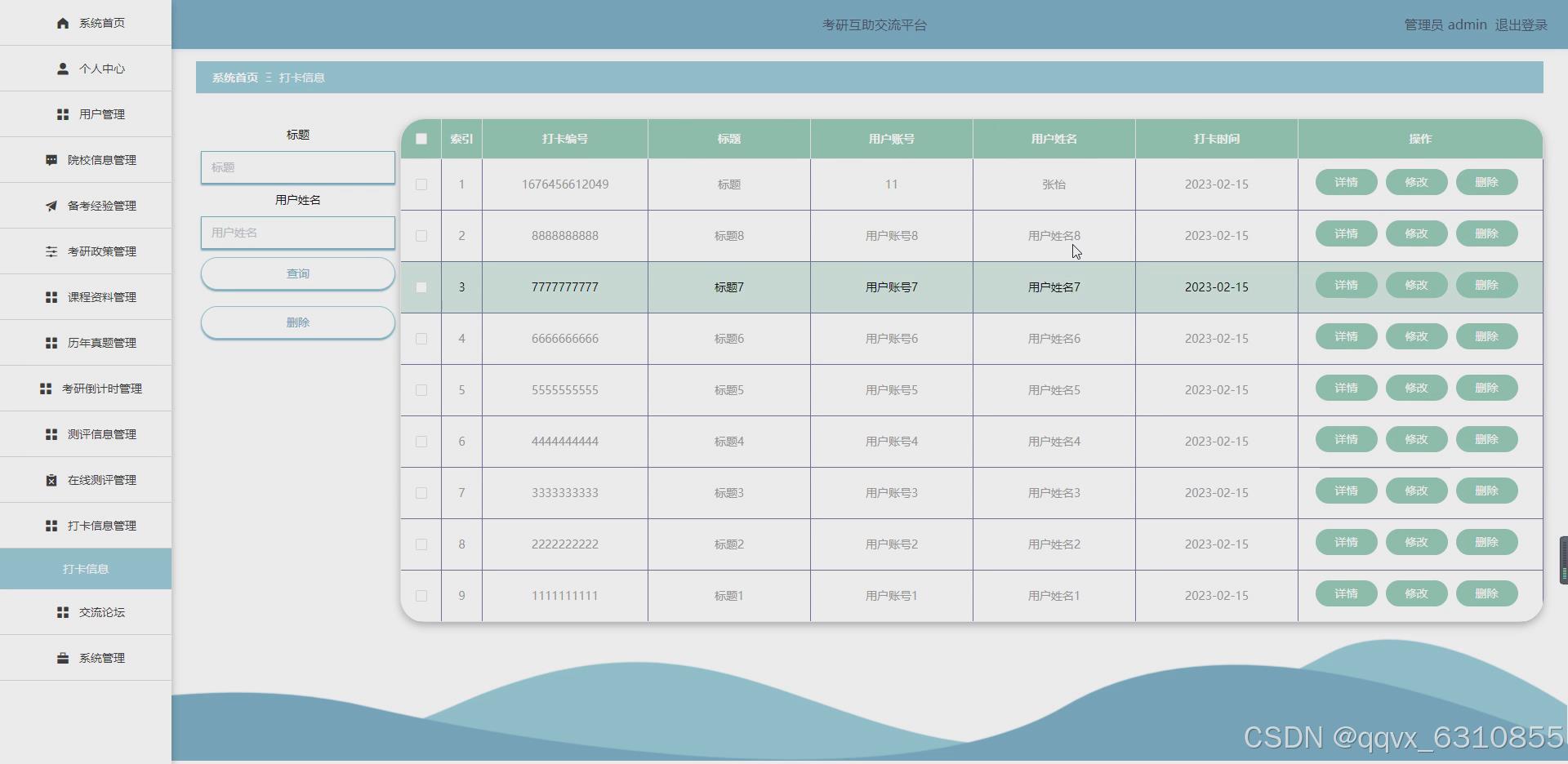Check the row with 打卡编号 1111111111
This screenshot has height=764, width=1568.
tap(421, 596)
